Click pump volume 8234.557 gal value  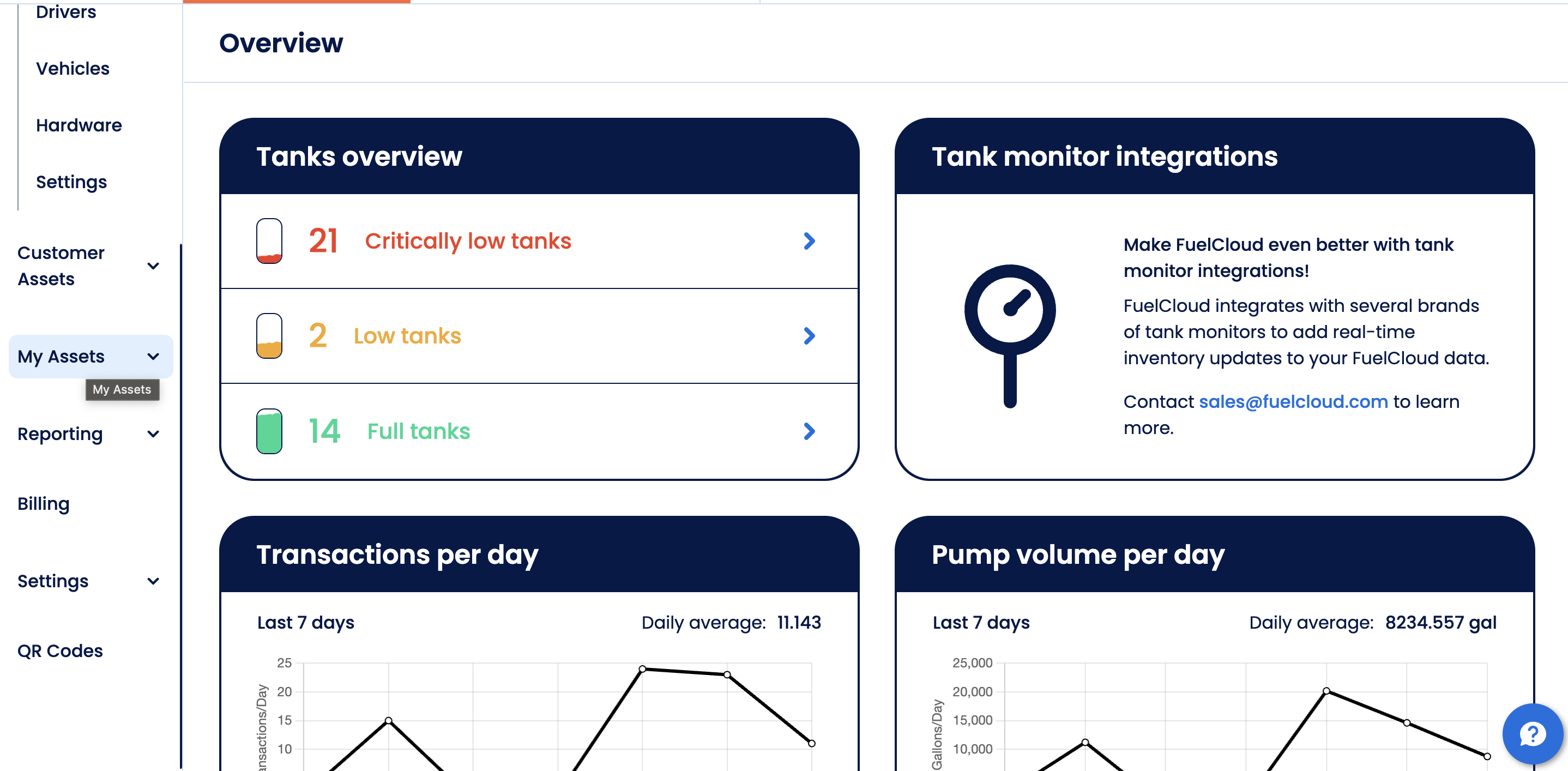coord(1440,623)
